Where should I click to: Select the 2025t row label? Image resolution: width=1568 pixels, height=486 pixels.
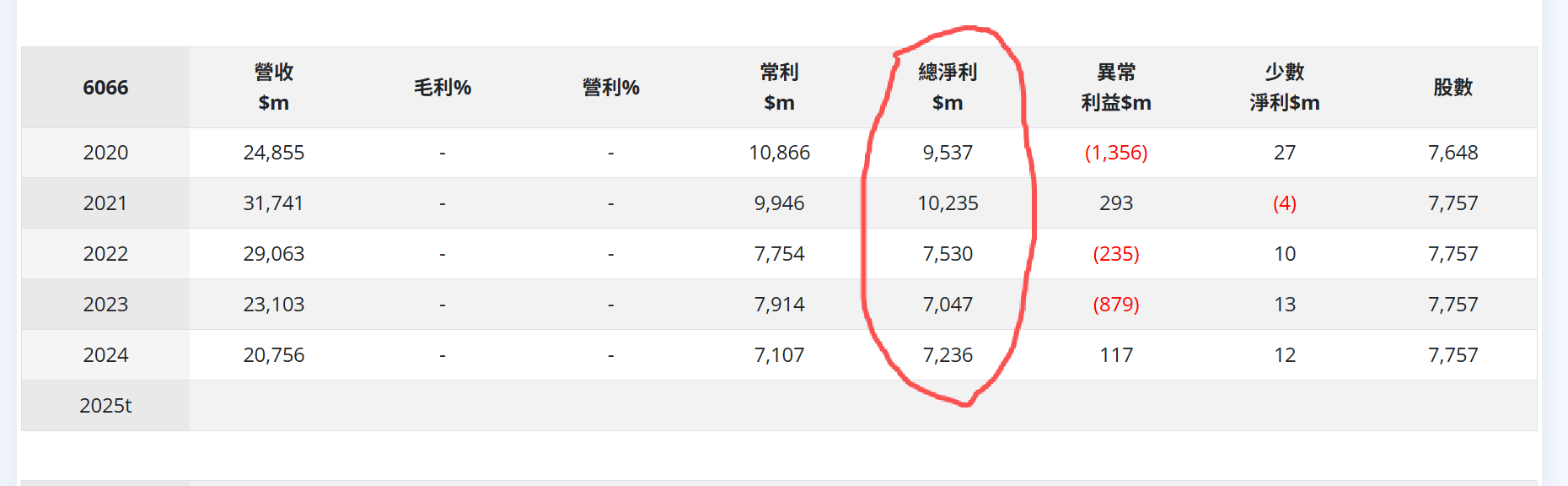(105, 406)
